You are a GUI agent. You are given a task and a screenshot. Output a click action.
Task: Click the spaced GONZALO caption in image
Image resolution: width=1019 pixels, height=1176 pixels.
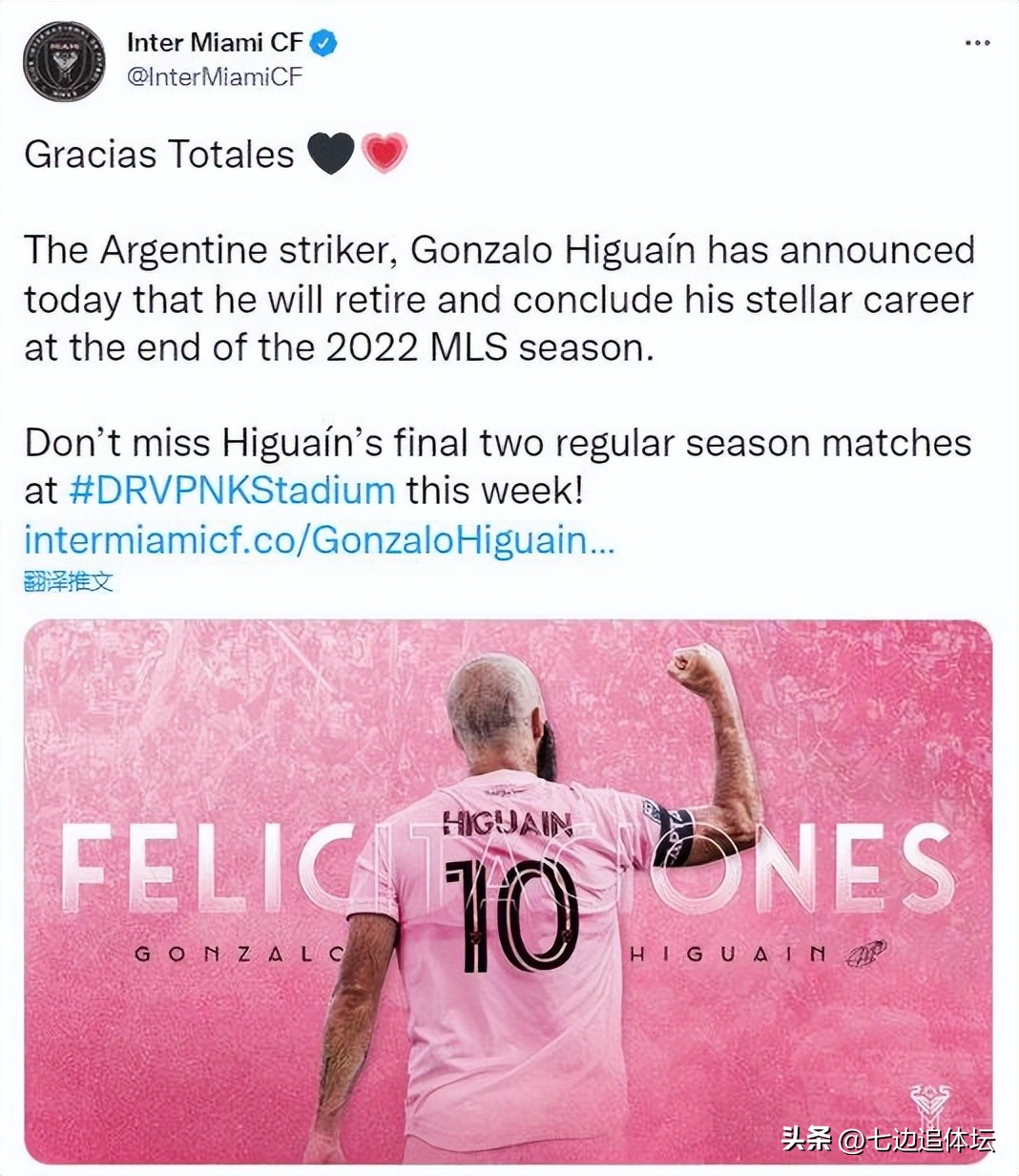coord(239,954)
